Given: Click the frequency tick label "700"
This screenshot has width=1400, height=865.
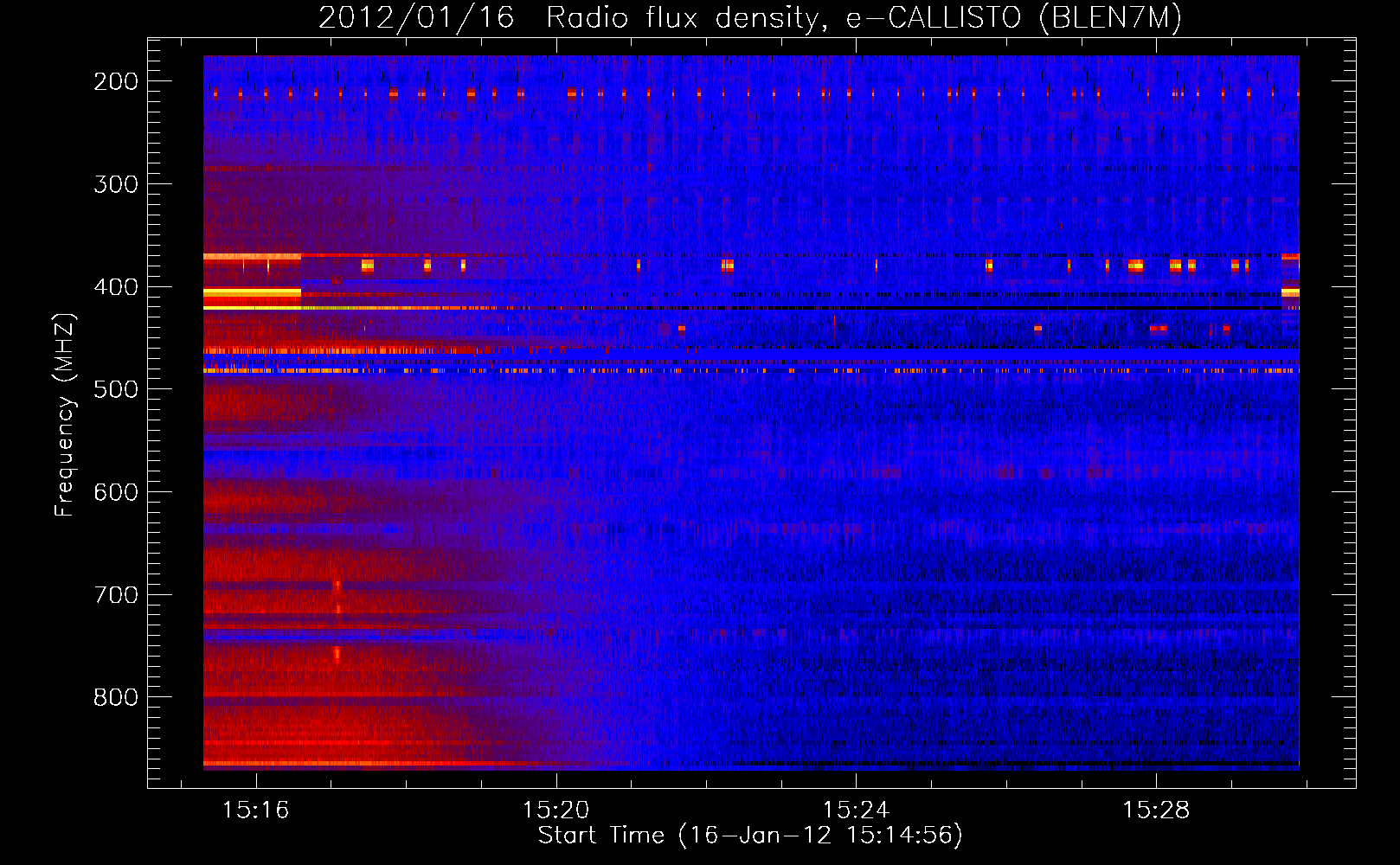Looking at the screenshot, I should pos(116,594).
